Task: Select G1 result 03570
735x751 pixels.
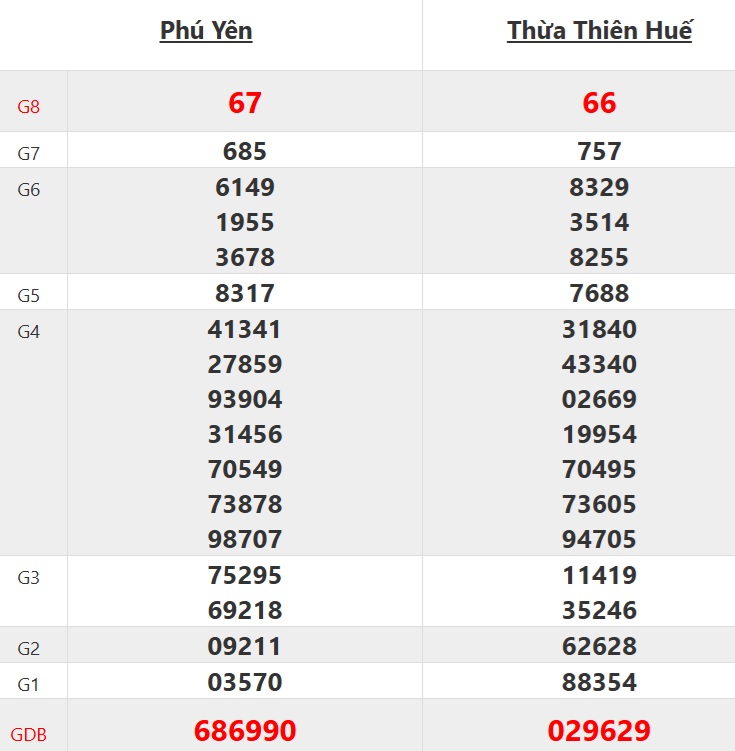Action: (x=245, y=683)
